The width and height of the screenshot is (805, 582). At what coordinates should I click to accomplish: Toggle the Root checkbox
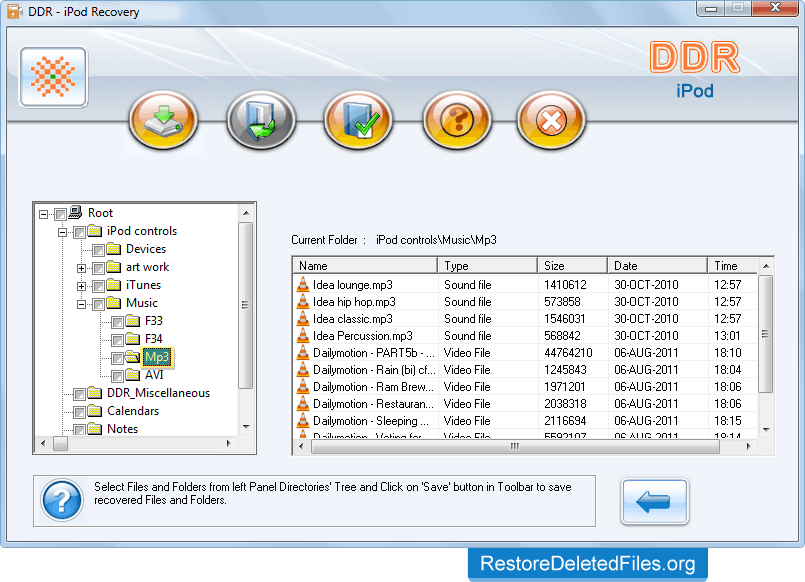point(60,214)
